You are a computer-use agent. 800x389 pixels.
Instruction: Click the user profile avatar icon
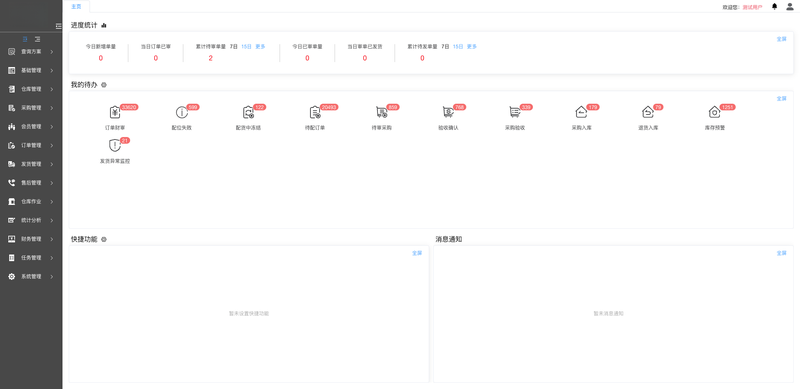point(790,7)
